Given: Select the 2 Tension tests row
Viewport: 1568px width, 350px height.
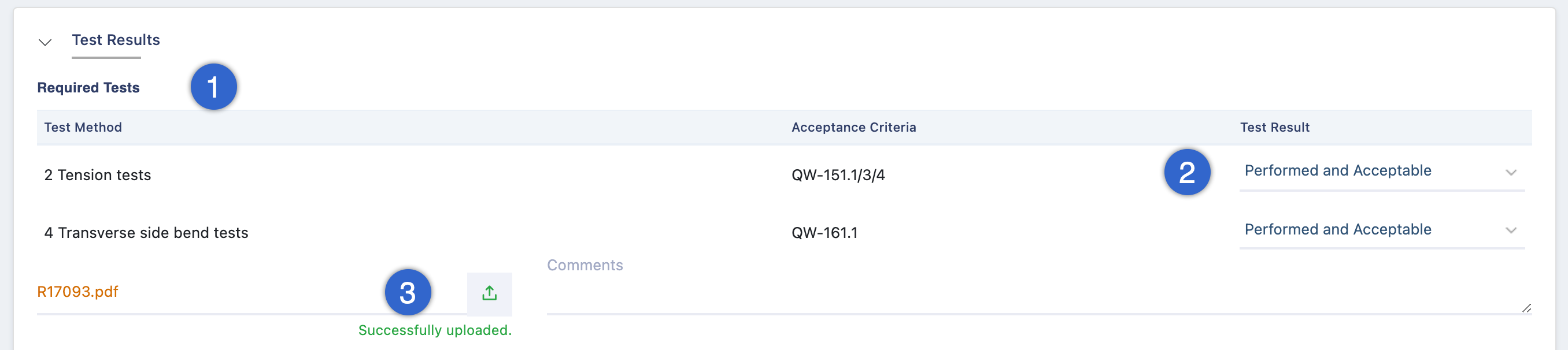Looking at the screenshot, I should pos(784,175).
